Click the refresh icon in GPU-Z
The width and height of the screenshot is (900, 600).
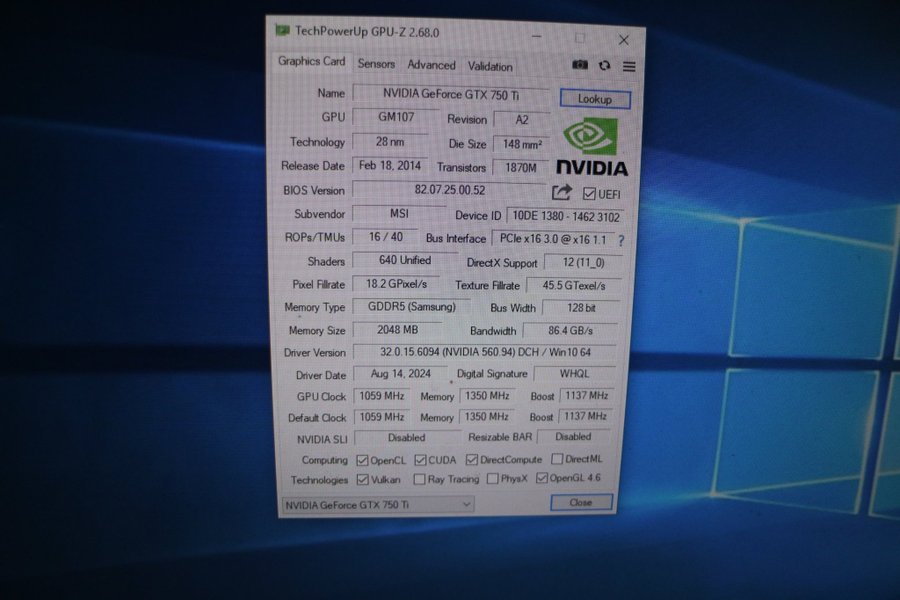(x=605, y=66)
